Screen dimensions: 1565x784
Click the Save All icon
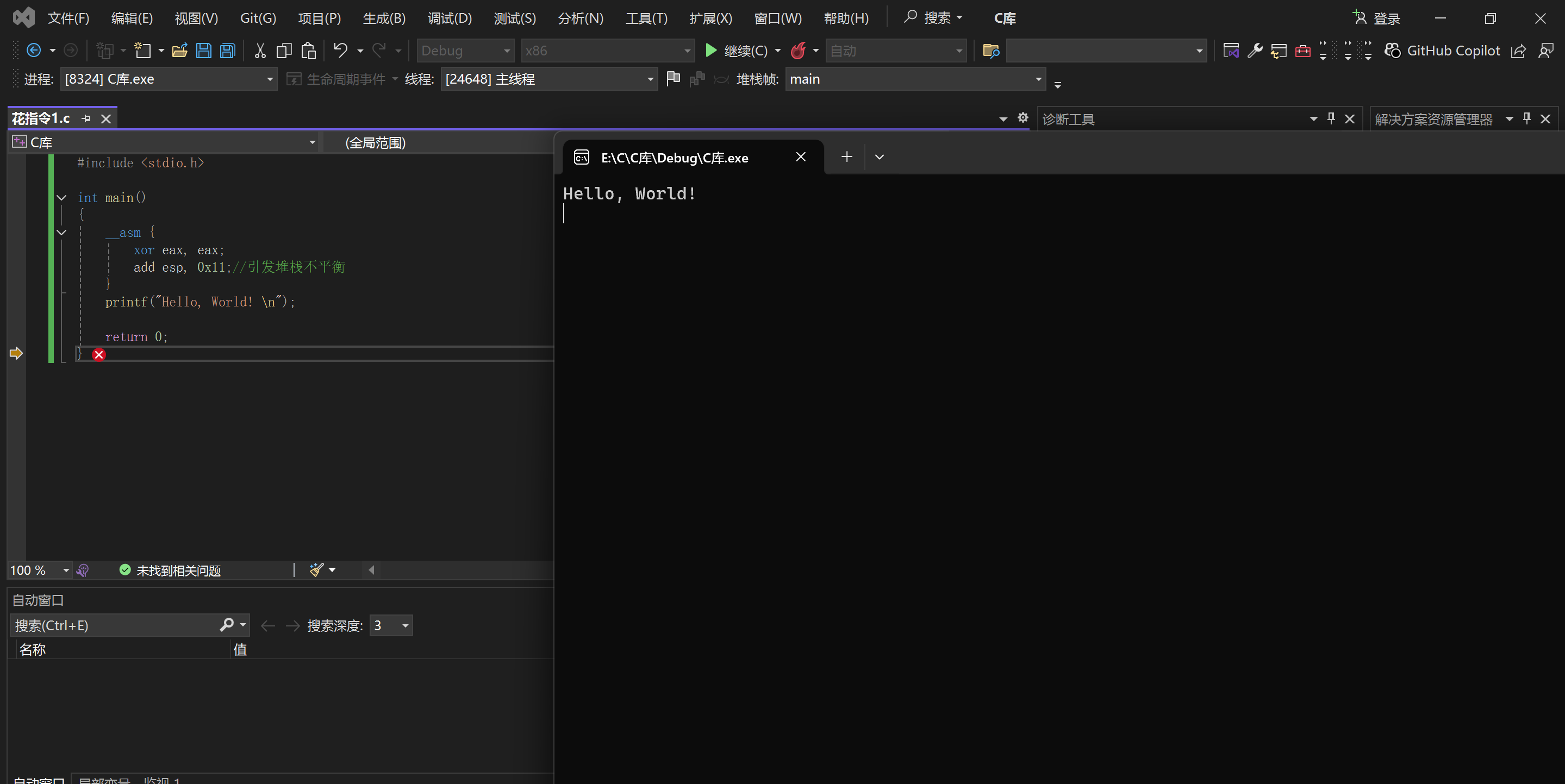pos(227,51)
